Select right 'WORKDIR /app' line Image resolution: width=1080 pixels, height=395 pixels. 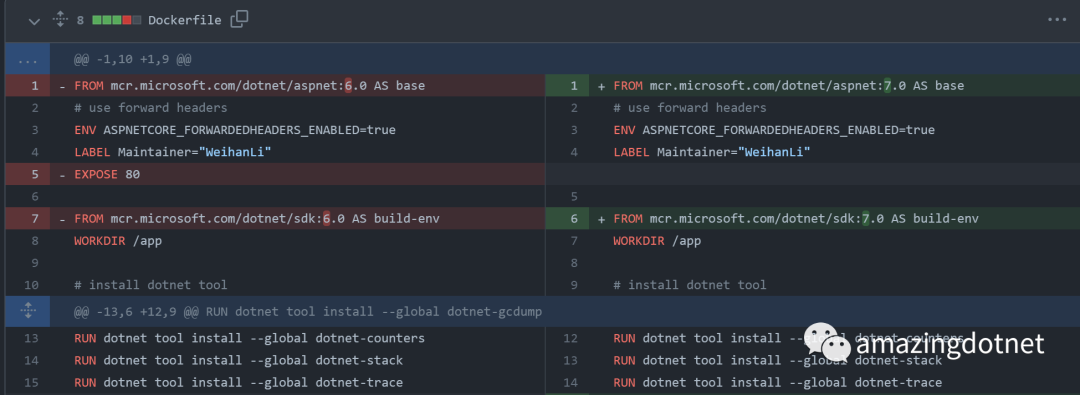click(657, 241)
